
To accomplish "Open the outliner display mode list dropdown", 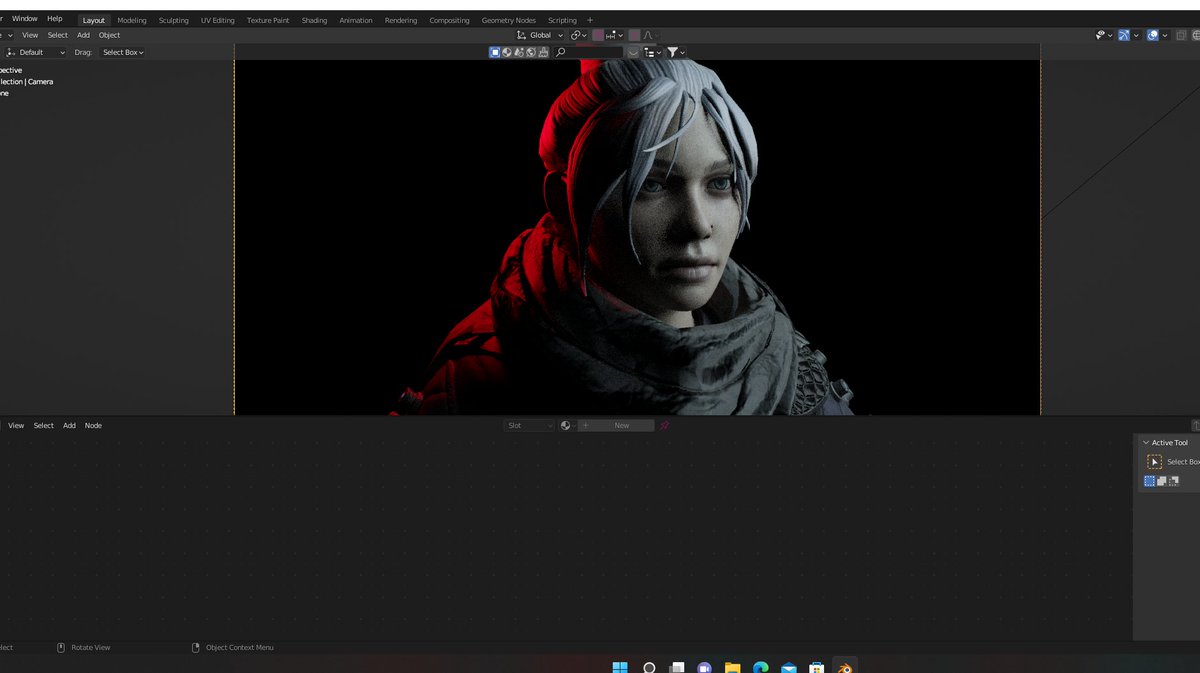I will (652, 52).
